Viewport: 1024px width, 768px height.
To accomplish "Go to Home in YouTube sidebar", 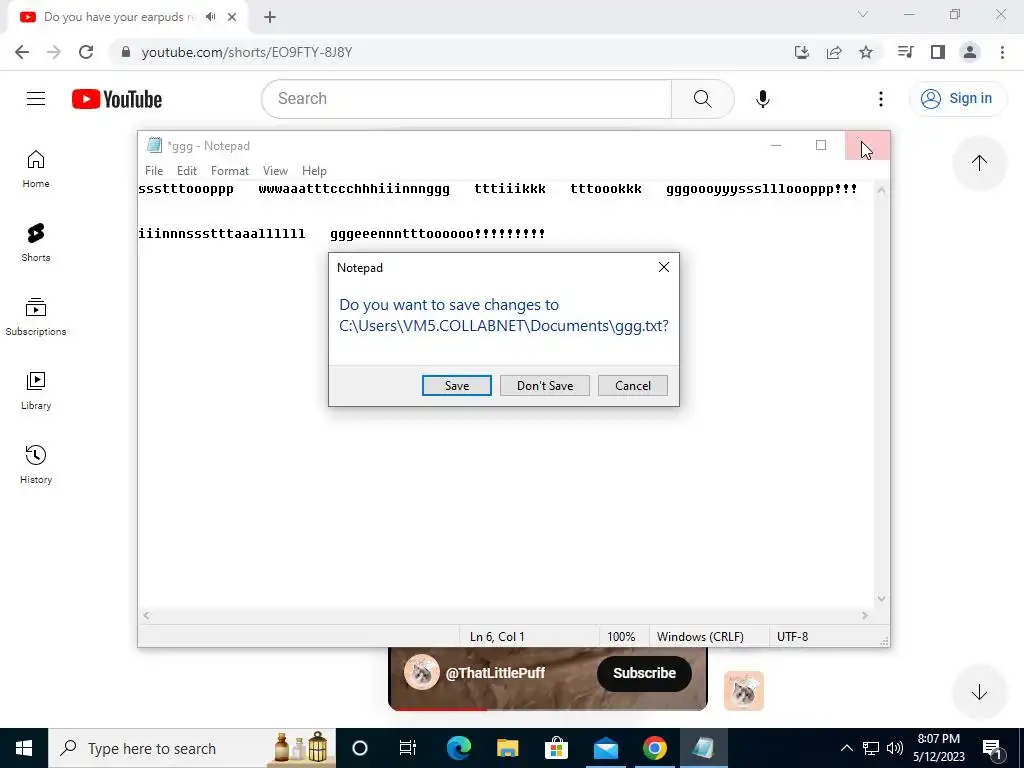I will 36,169.
